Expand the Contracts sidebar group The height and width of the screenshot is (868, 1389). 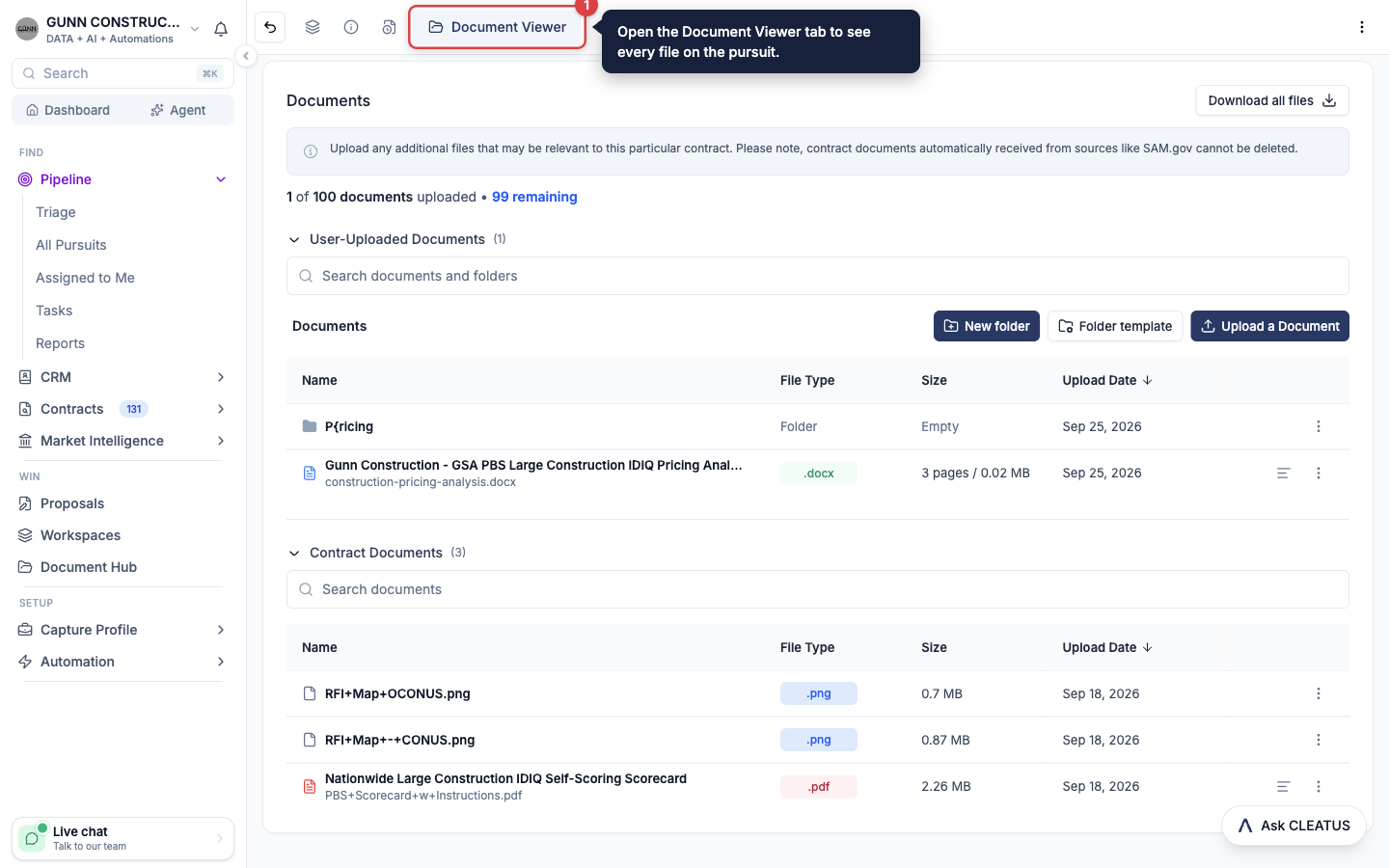point(221,409)
